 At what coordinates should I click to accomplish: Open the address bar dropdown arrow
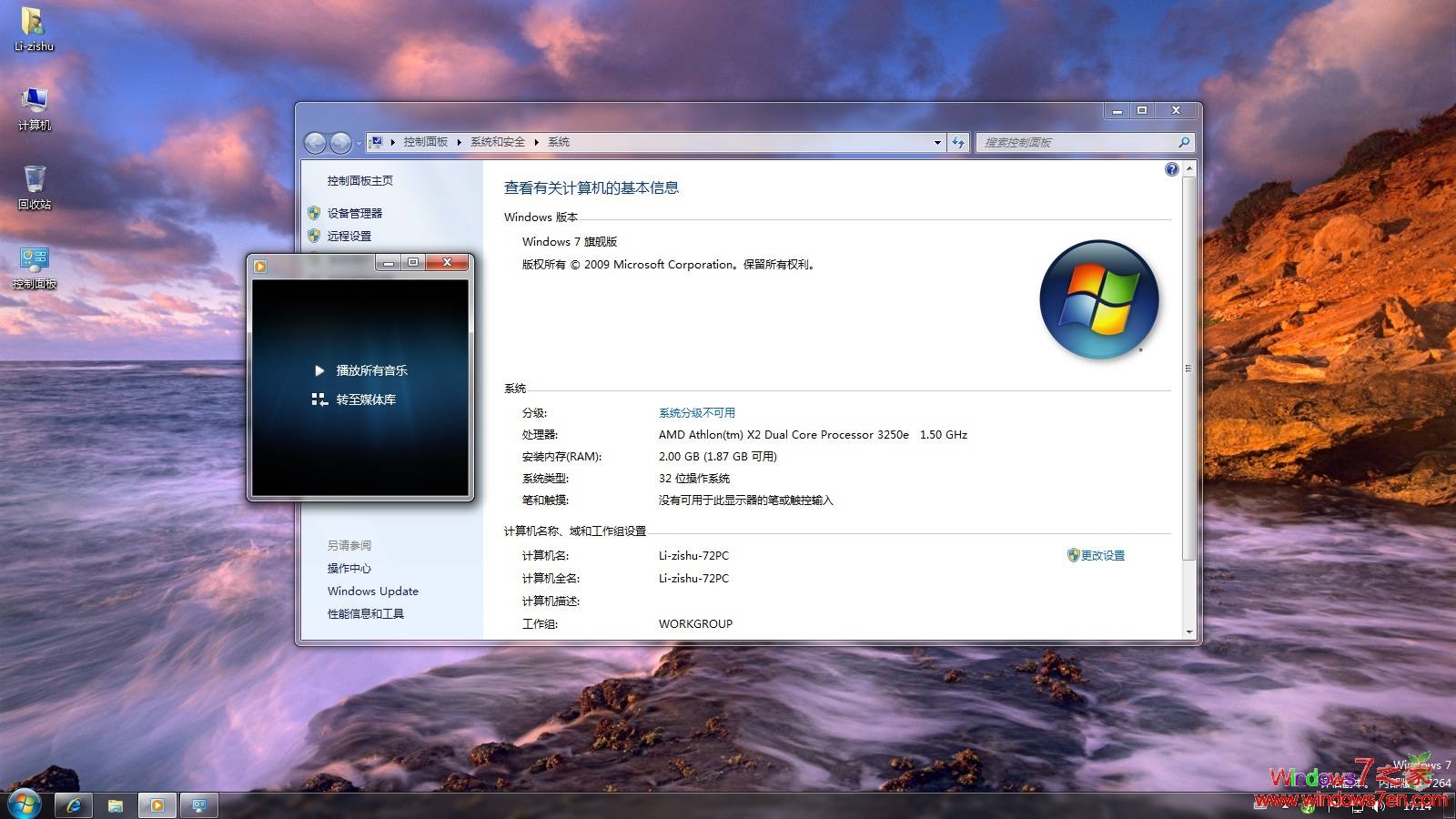coord(937,142)
